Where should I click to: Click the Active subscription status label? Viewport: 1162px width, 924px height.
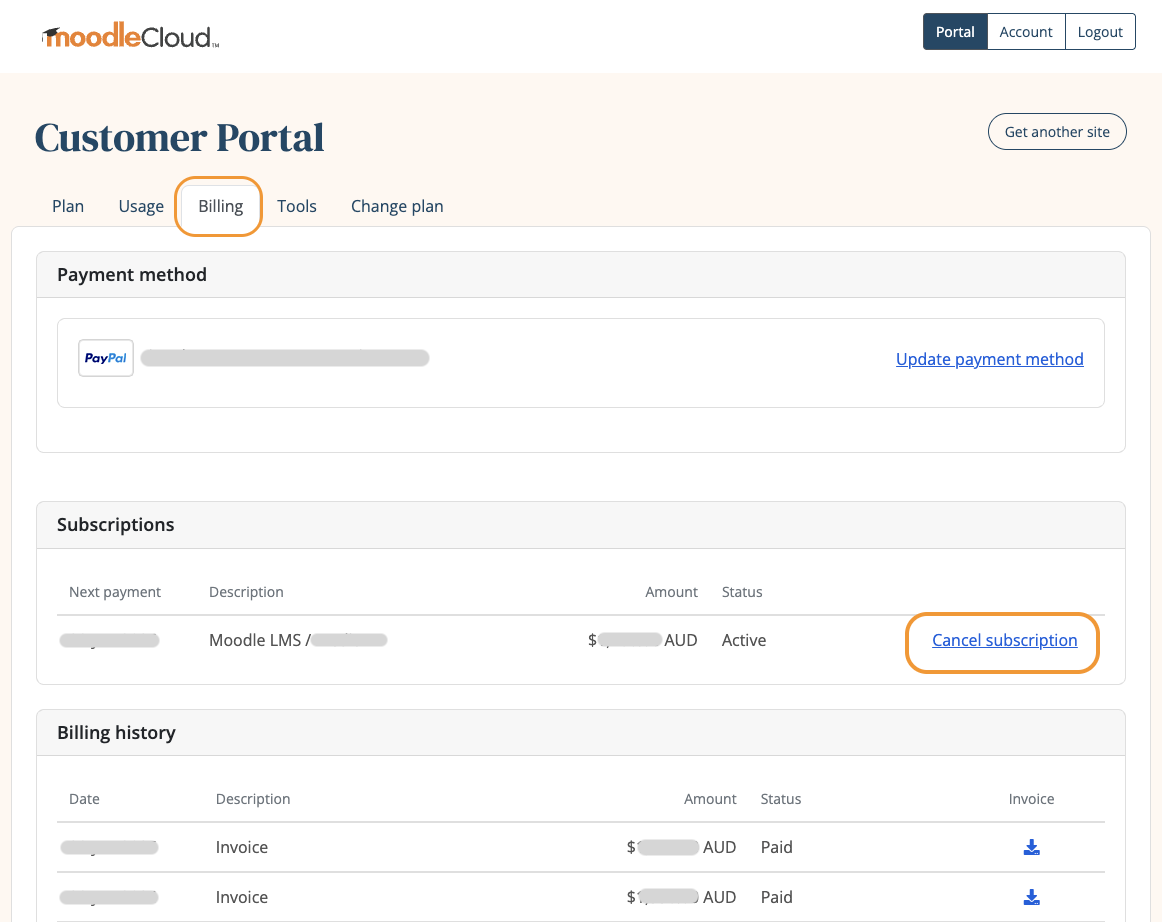click(744, 640)
